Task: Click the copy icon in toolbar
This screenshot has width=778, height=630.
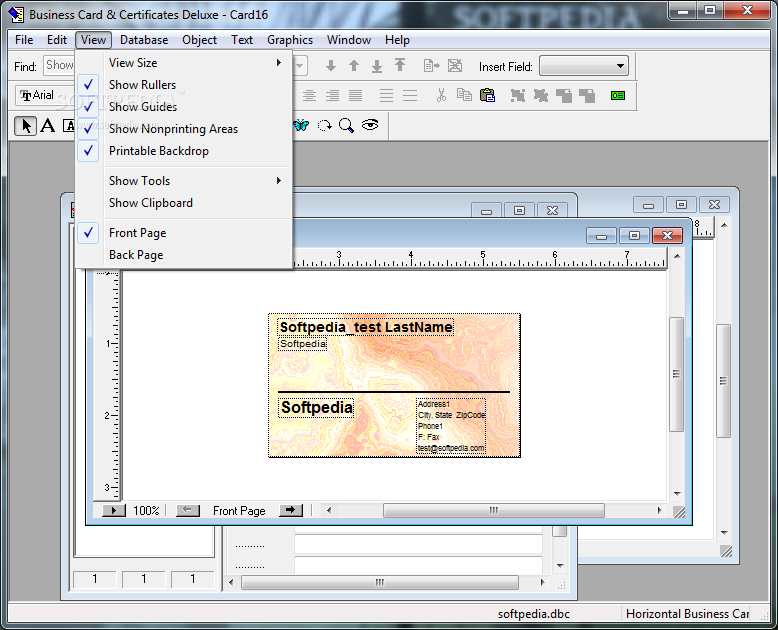Action: click(x=464, y=95)
